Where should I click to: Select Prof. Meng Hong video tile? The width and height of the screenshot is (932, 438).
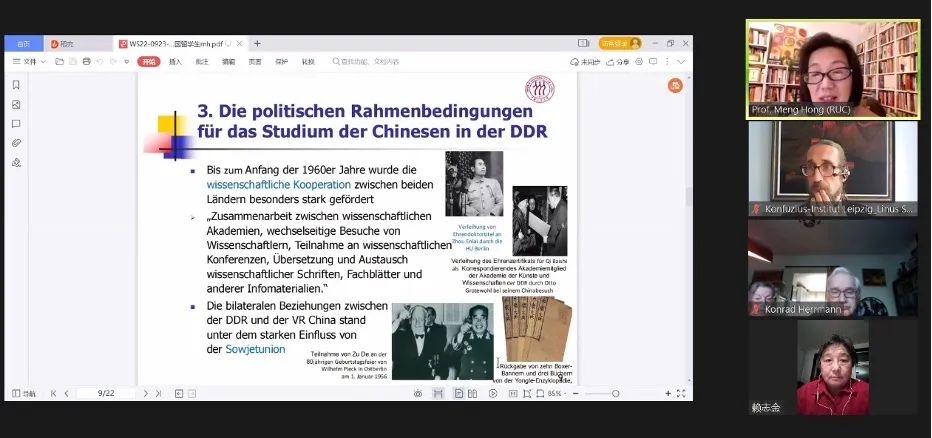click(x=833, y=70)
